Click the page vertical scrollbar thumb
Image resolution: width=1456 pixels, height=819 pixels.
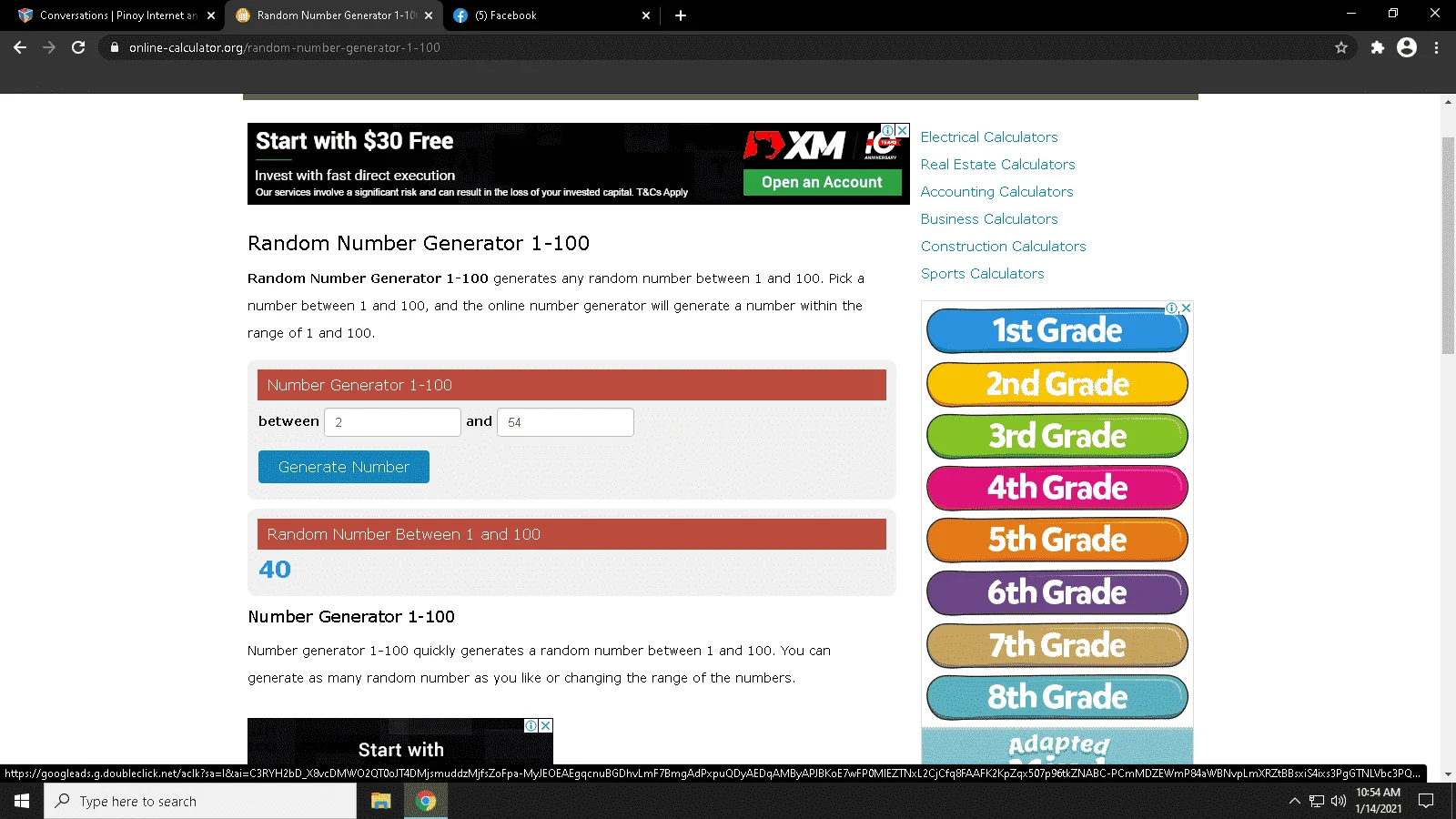coord(1448,246)
